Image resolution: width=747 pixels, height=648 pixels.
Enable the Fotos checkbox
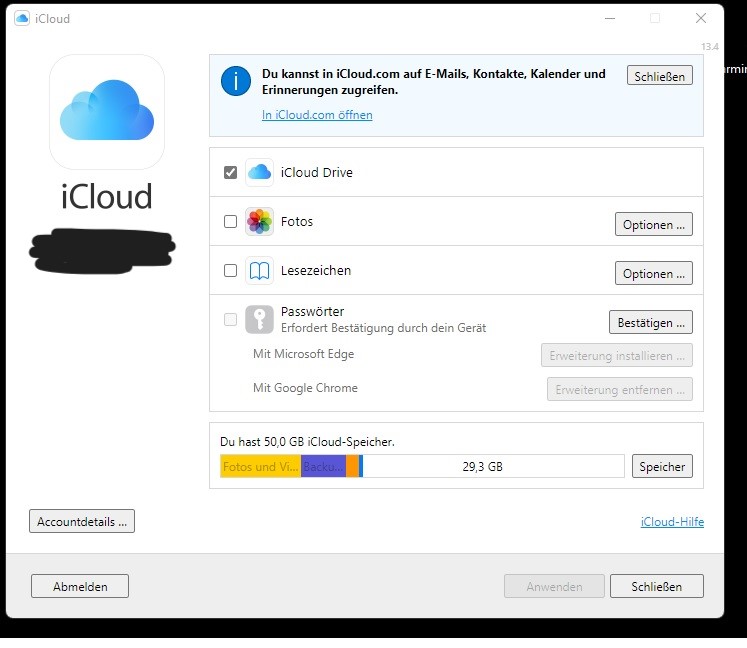point(231,221)
